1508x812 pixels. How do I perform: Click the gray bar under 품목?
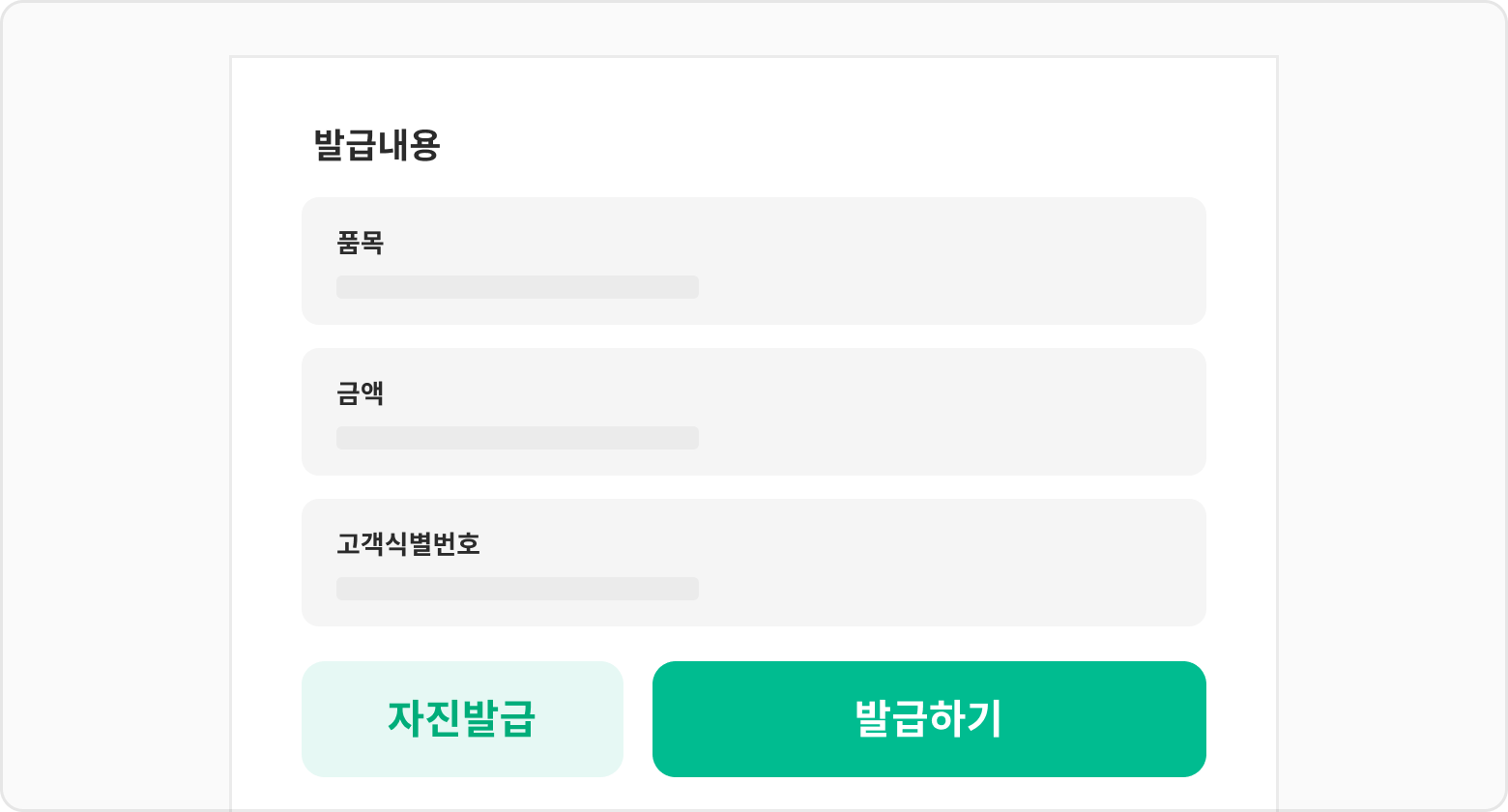point(517,287)
